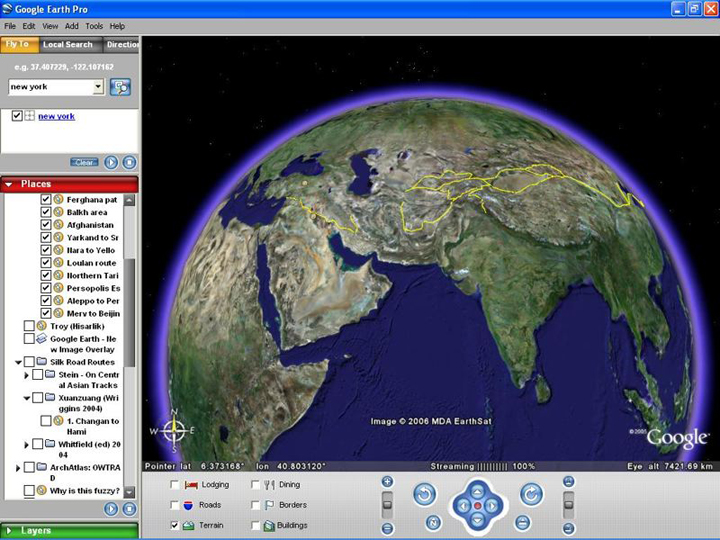Pan the globe down with the arrow
Screen dimensions: 720x540
478,519
